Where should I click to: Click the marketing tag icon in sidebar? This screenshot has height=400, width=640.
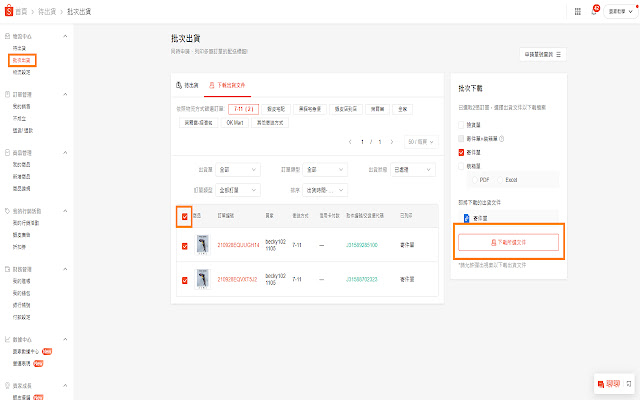7,211
